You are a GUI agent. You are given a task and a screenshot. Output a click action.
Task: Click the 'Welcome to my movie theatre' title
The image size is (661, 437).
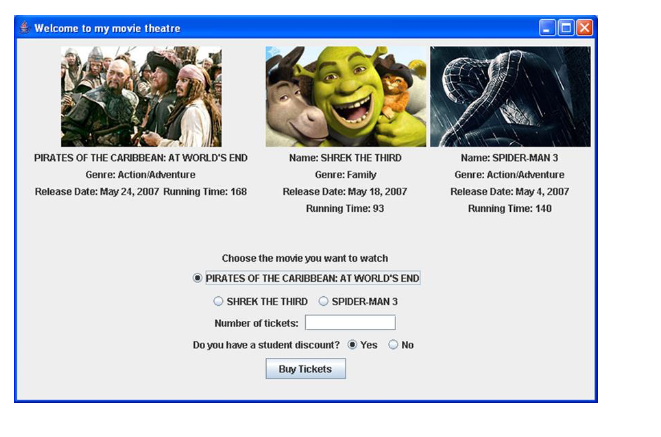click(107, 28)
